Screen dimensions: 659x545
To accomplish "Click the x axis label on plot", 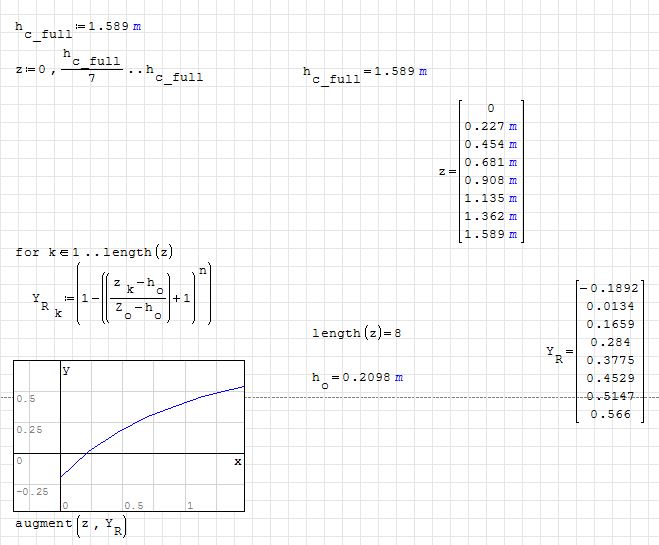I will (238, 461).
